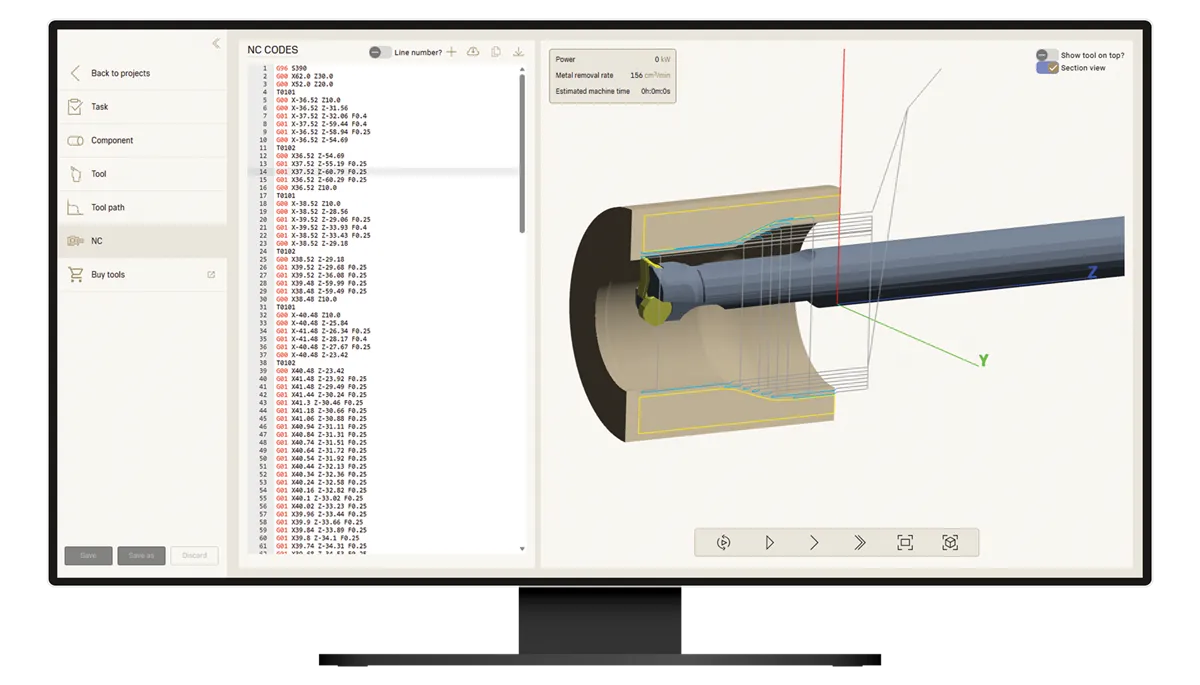This screenshot has height=685, width=1200.
Task: Enable the Line number toggle
Action: [380, 52]
